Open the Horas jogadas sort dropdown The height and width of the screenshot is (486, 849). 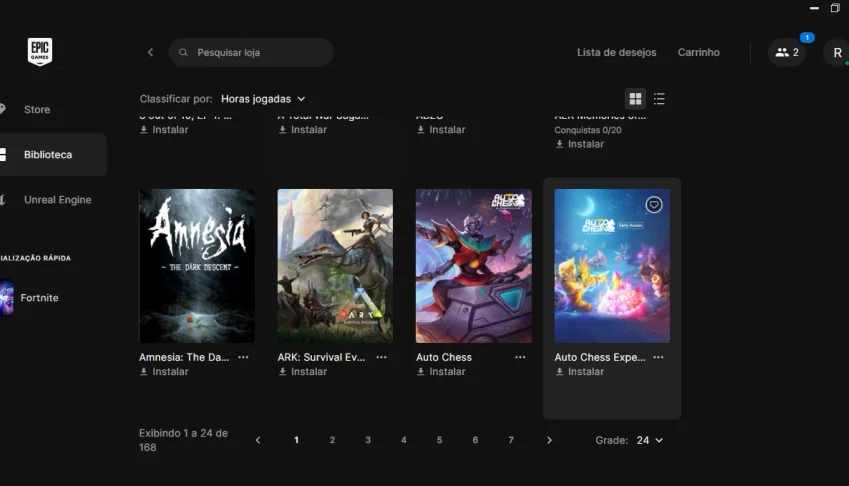coord(263,99)
